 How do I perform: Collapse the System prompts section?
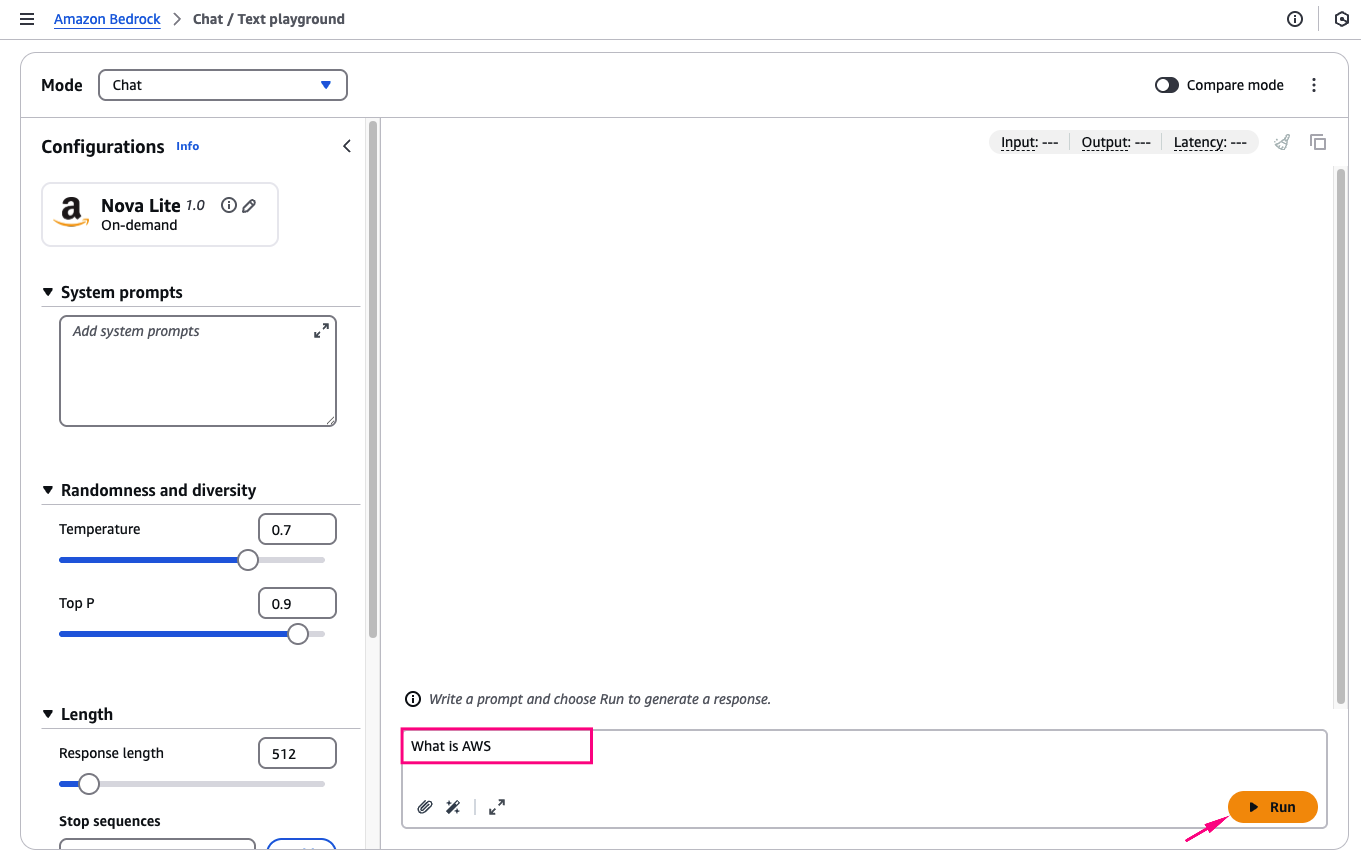[x=48, y=292]
